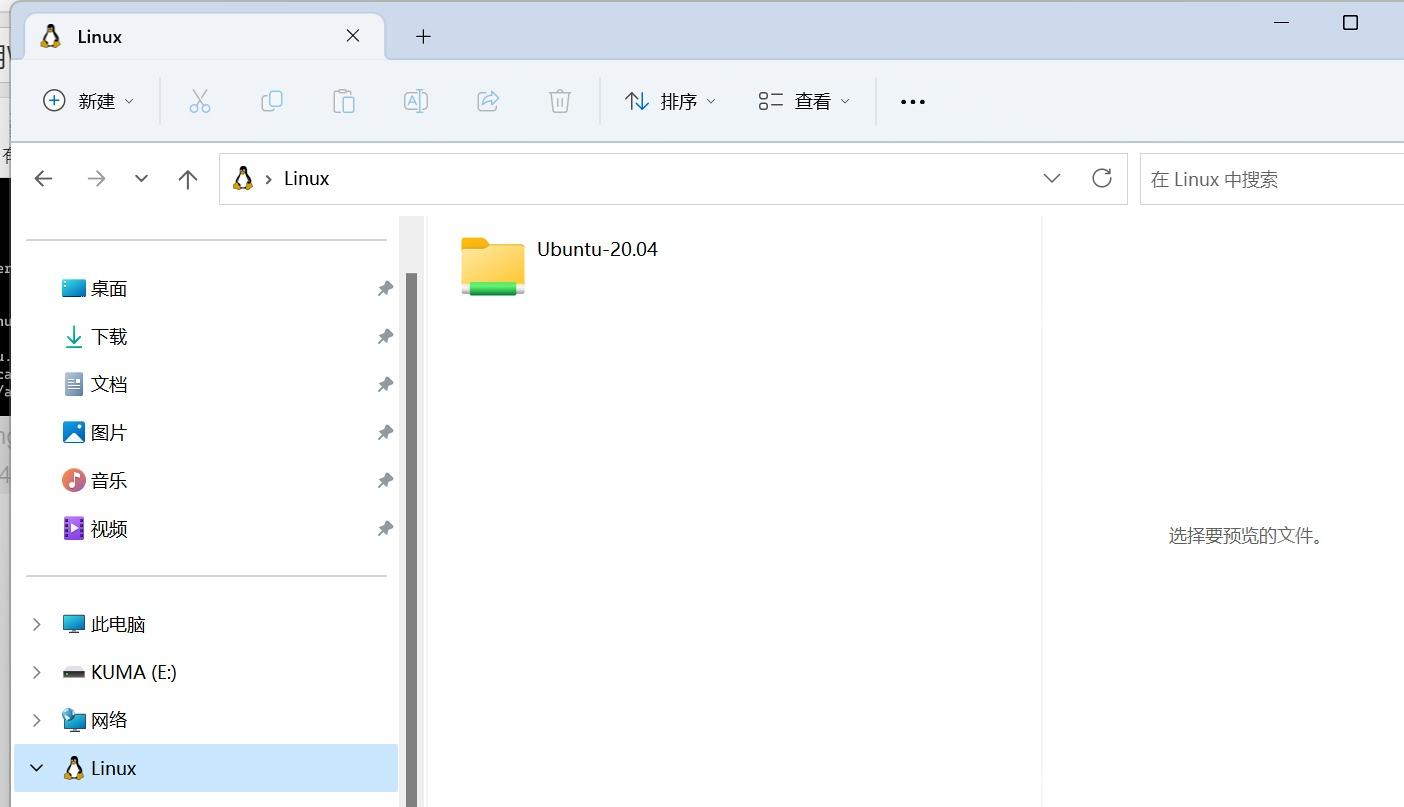Expand the 网络 (Network) node
This screenshot has width=1404, height=807.
click(x=37, y=720)
